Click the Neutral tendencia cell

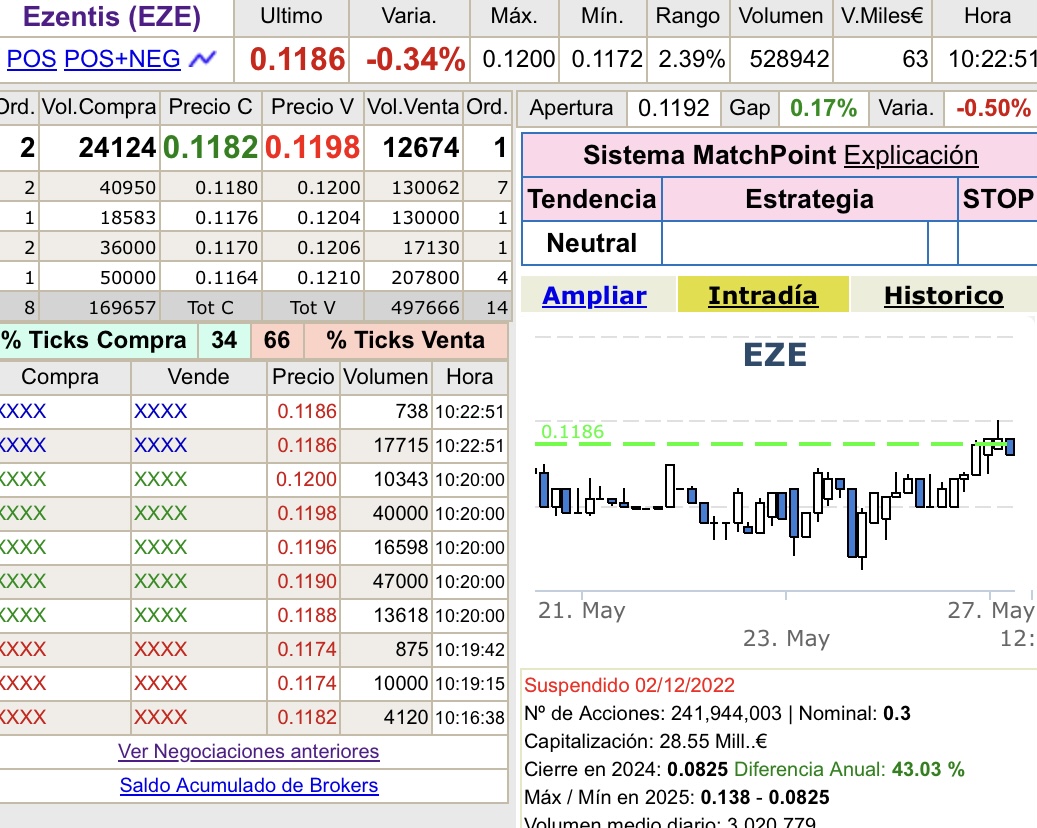point(592,243)
